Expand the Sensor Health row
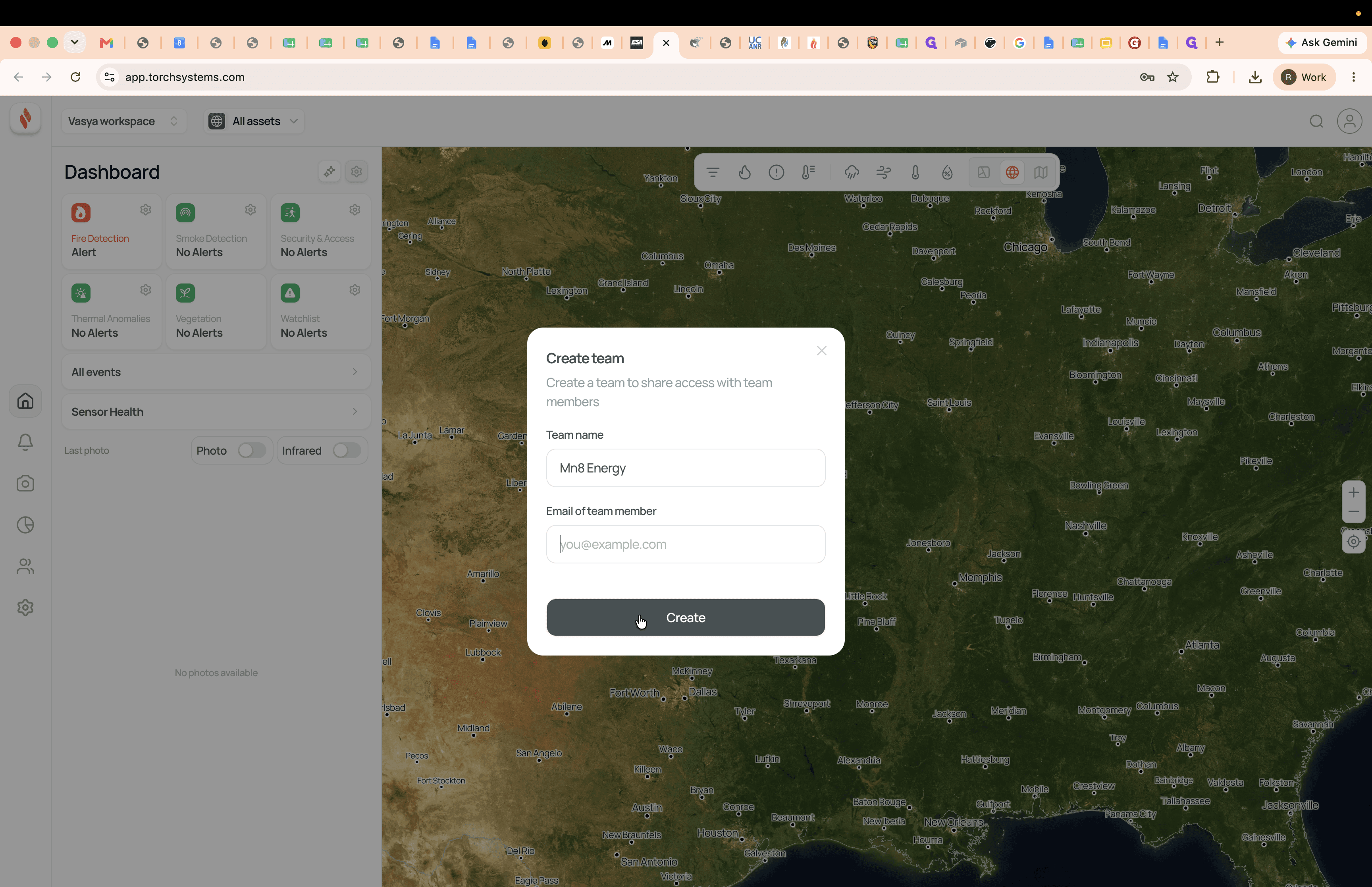This screenshot has height=887, width=1372. 216,411
